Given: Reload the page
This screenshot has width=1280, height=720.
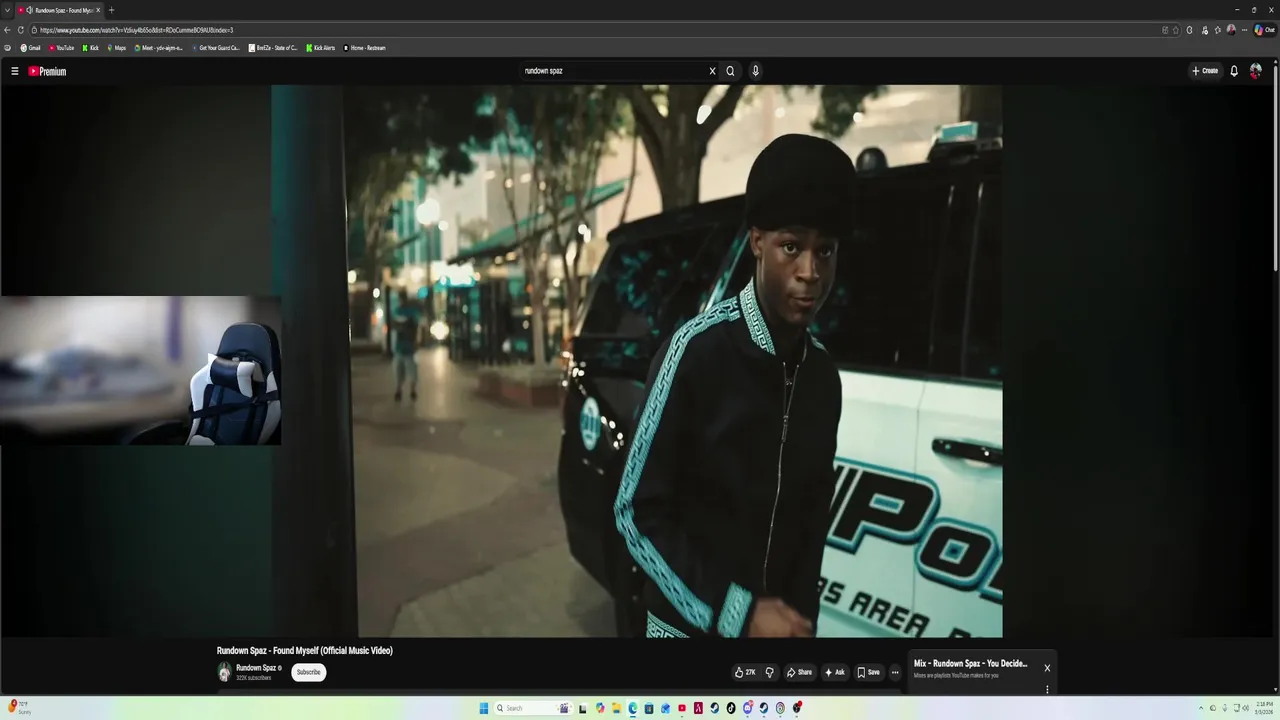Looking at the screenshot, I should coord(21,30).
